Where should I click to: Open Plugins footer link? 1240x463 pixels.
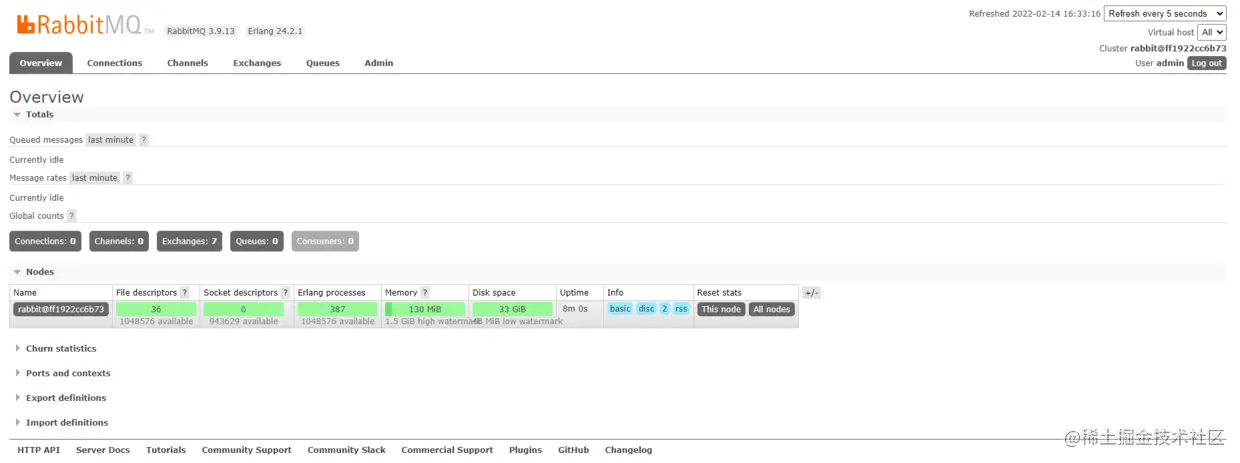coord(526,451)
